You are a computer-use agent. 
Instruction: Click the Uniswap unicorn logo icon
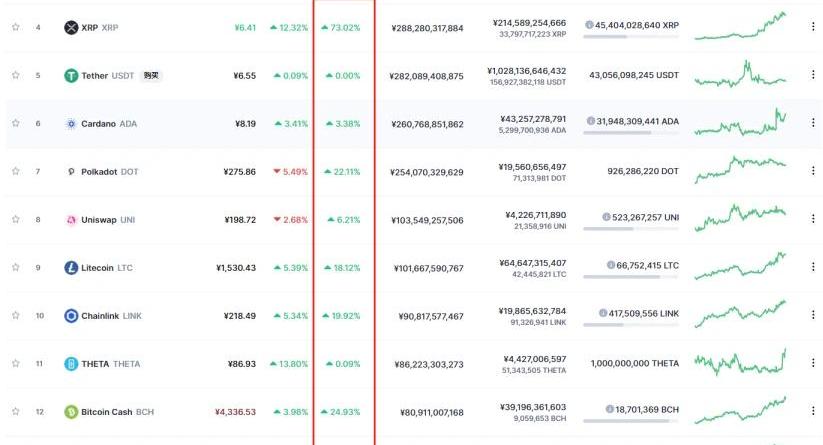[x=71, y=220]
